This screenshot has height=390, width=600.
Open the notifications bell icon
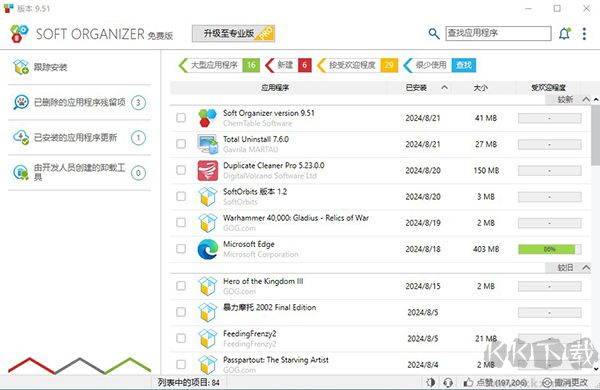pyautogui.click(x=565, y=34)
